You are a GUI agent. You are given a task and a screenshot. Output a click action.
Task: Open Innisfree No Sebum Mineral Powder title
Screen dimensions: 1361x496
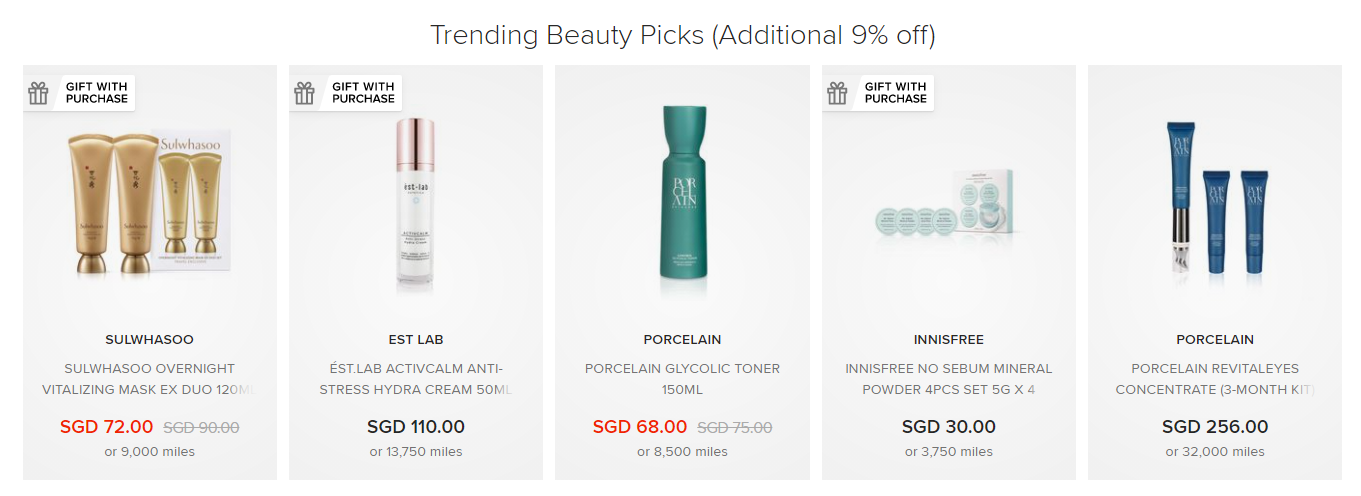click(x=949, y=379)
